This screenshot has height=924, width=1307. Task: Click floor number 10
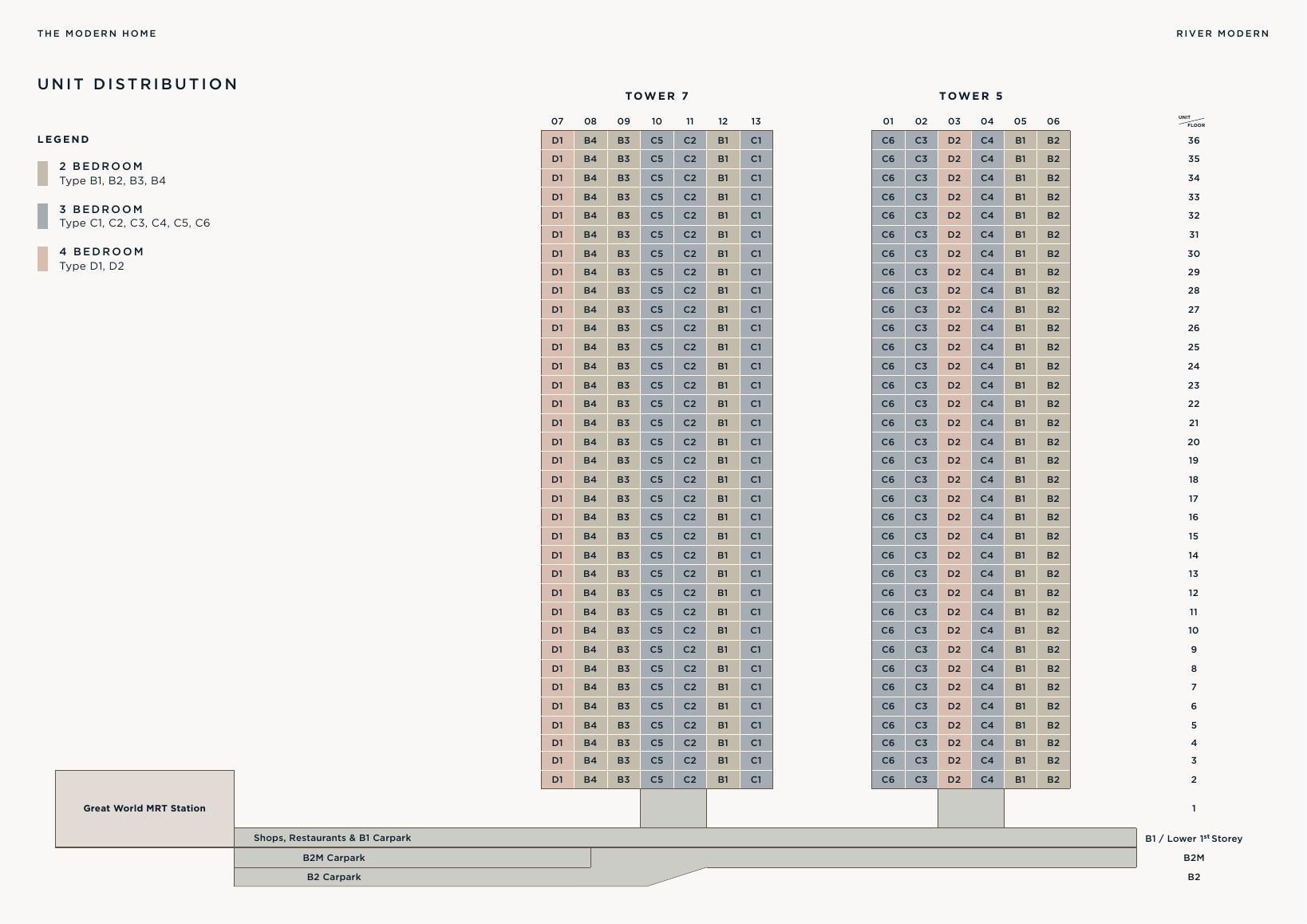[x=1194, y=630]
